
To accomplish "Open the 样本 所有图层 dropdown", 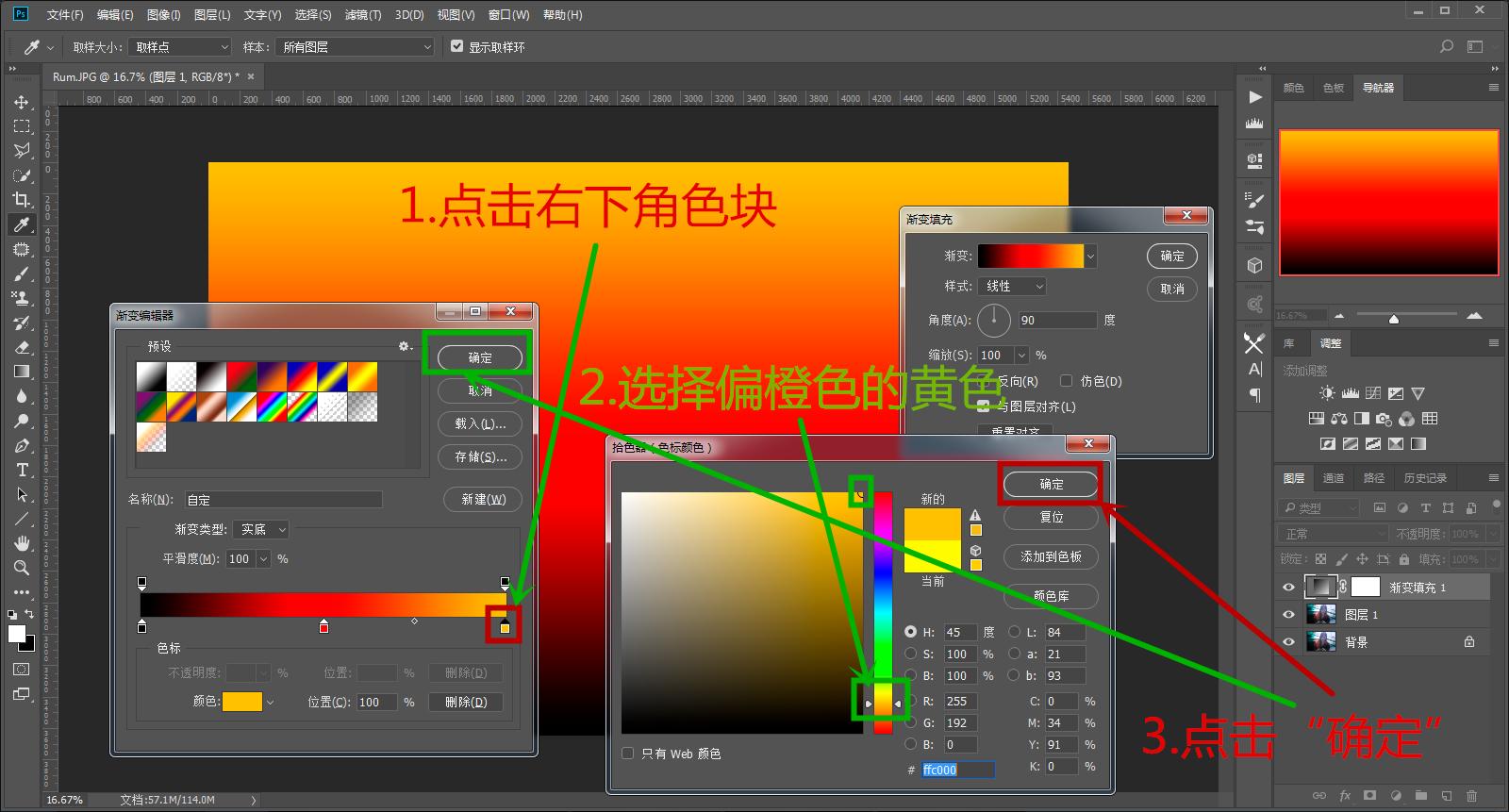I will (356, 46).
